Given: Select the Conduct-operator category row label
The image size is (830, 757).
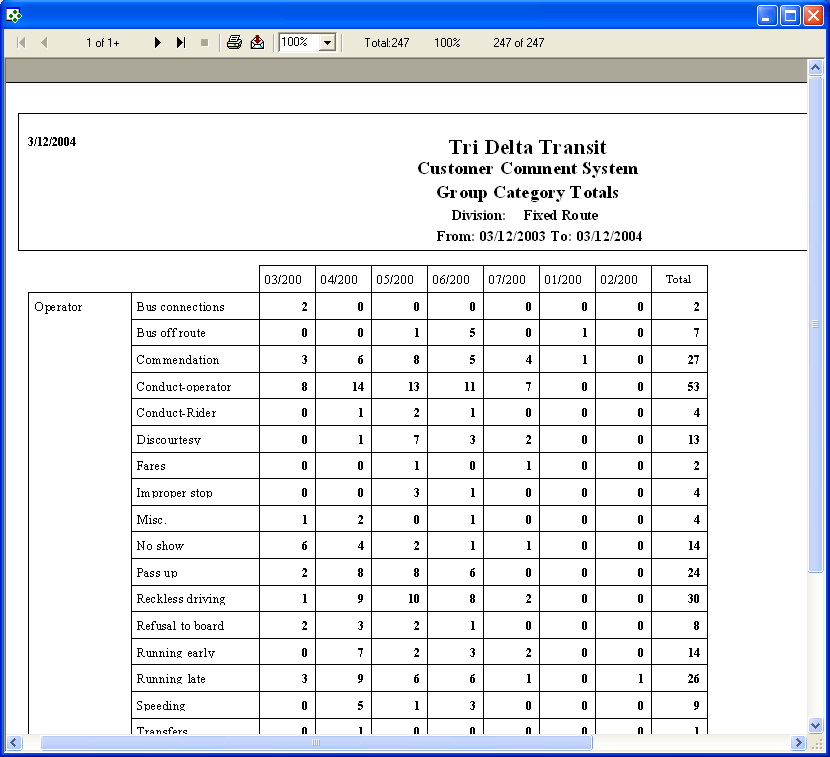Looking at the screenshot, I should pos(184,387).
